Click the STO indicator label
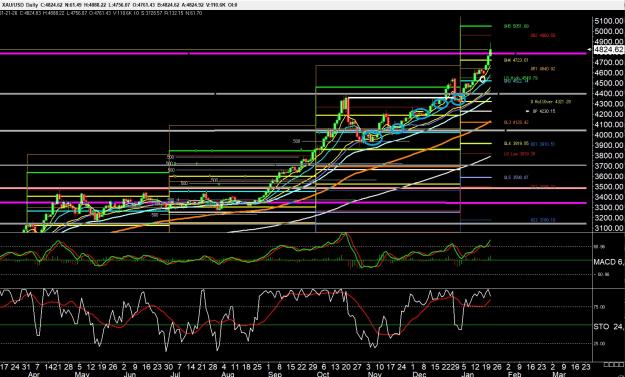The image size is (625, 377). point(607,327)
